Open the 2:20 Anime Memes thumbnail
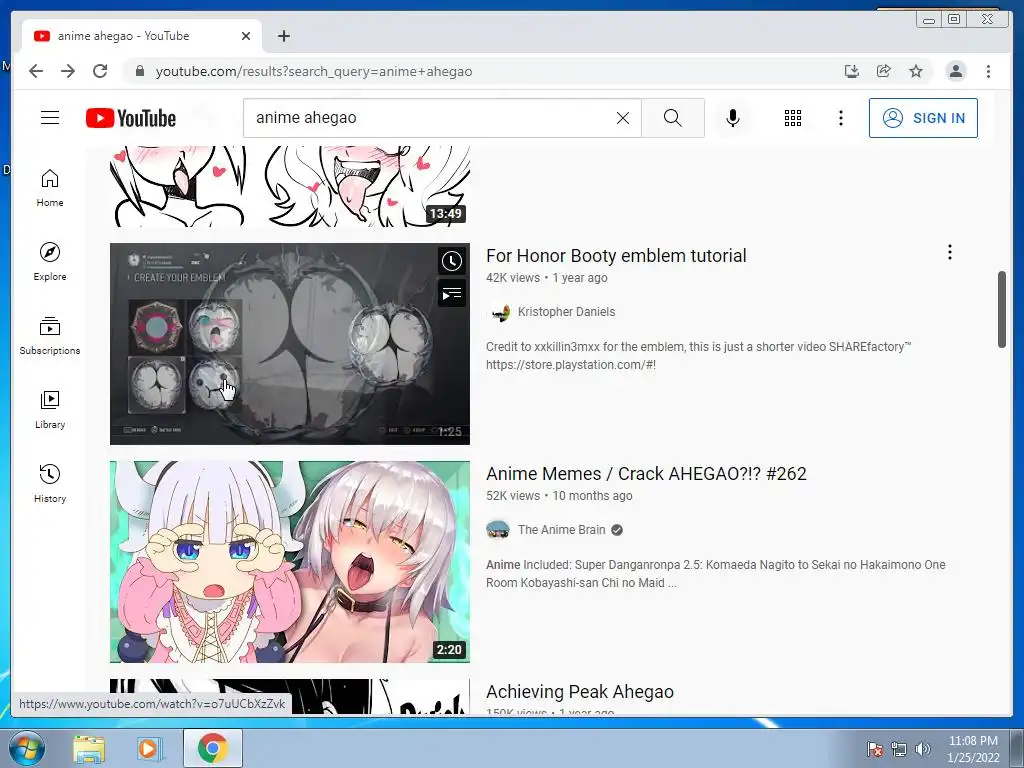 pos(290,562)
